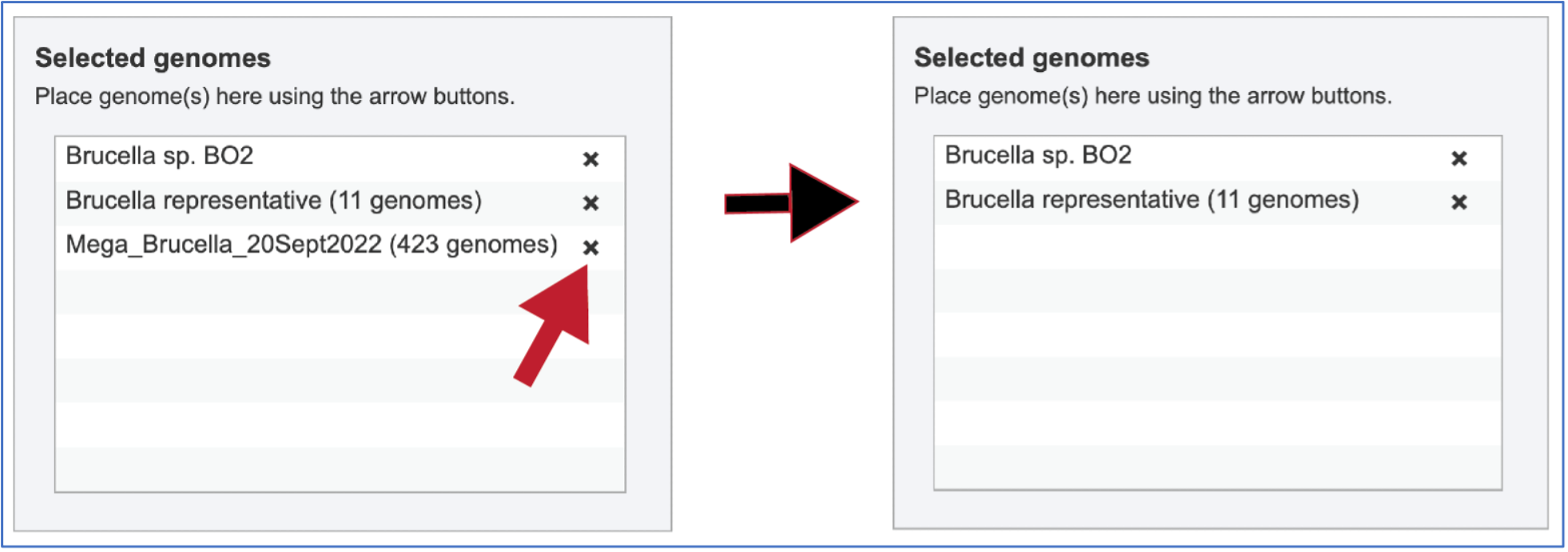Click the left panel's Selected genomes heading

tap(153, 58)
